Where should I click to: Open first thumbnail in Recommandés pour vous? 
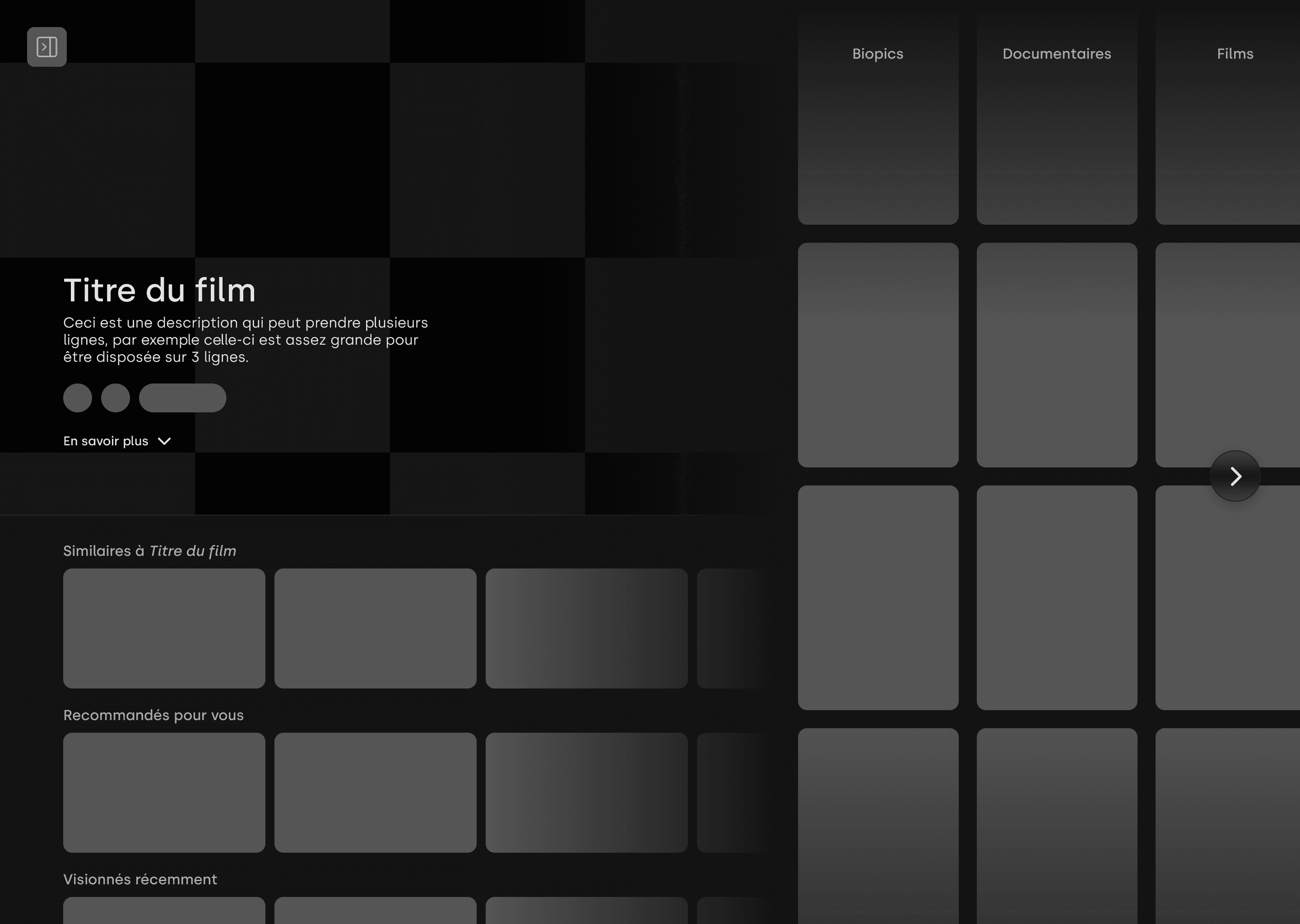click(164, 792)
